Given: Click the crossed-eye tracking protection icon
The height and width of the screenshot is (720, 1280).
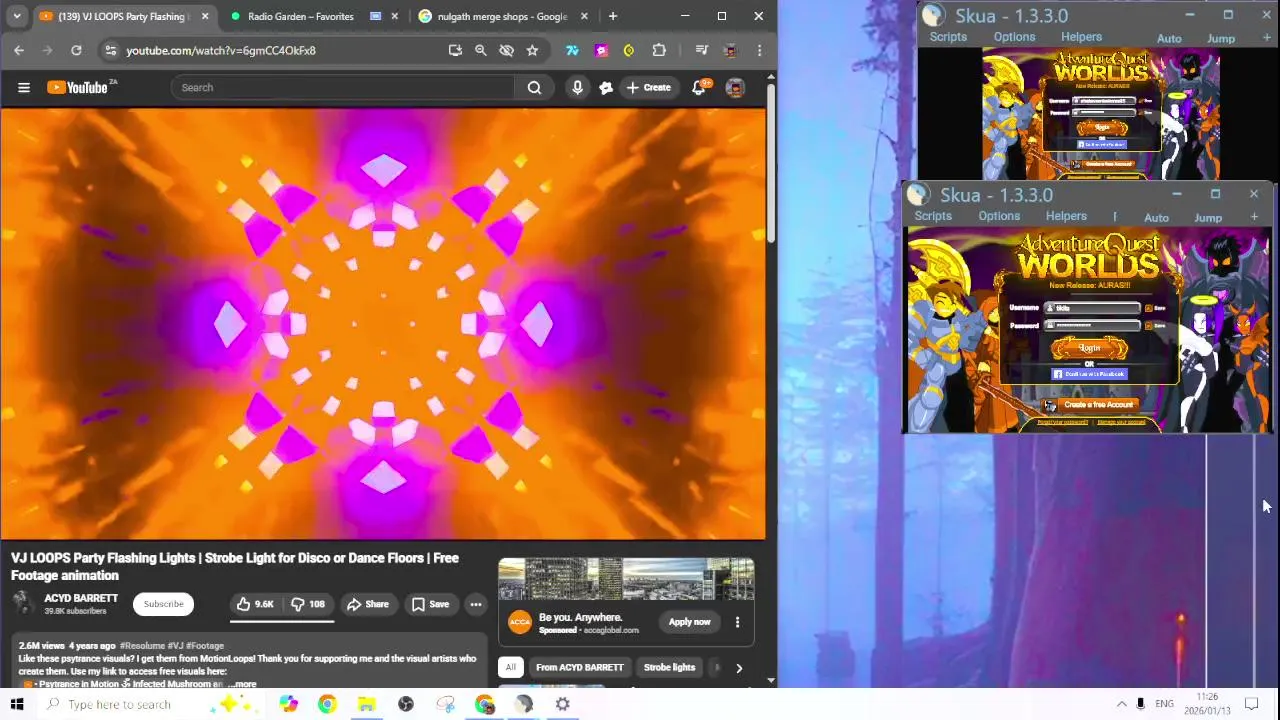Looking at the screenshot, I should coord(506,50).
